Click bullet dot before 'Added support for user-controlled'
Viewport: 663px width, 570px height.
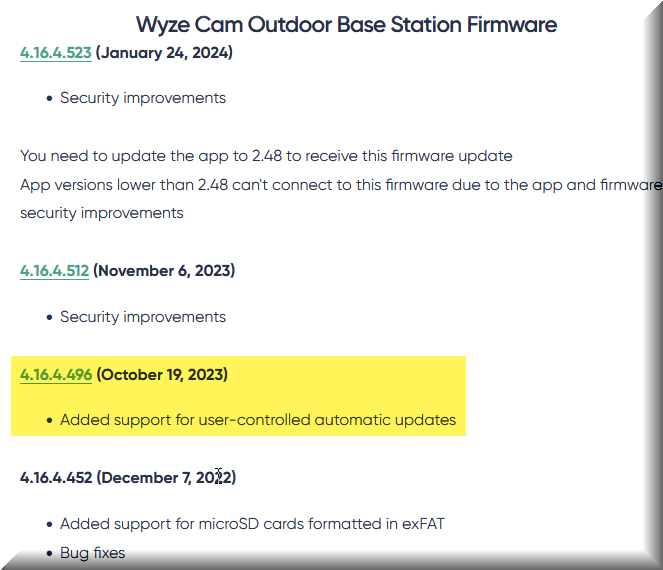point(49,421)
